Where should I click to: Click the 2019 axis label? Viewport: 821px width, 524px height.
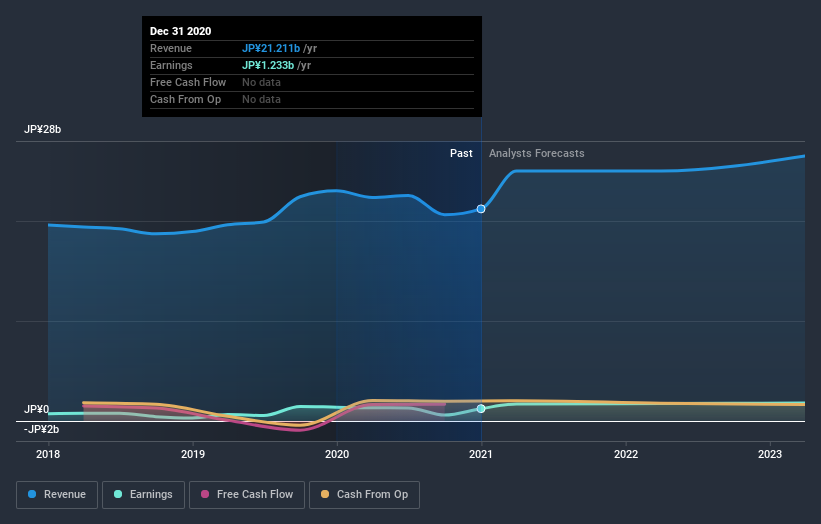tap(193, 454)
